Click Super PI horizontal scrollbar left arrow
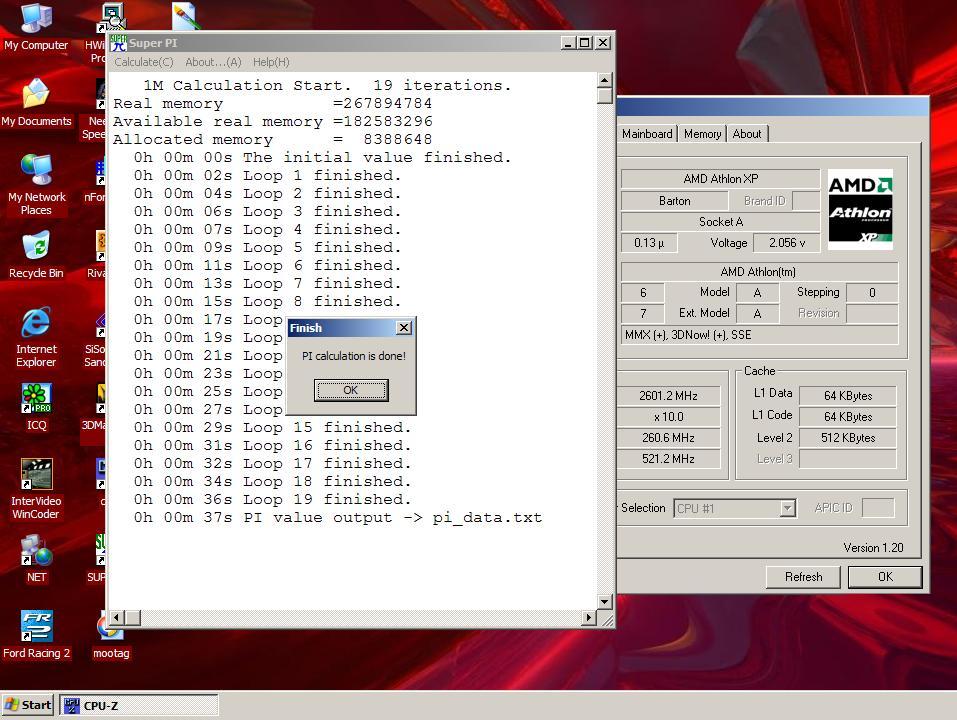This screenshot has height=720, width=957. click(117, 618)
